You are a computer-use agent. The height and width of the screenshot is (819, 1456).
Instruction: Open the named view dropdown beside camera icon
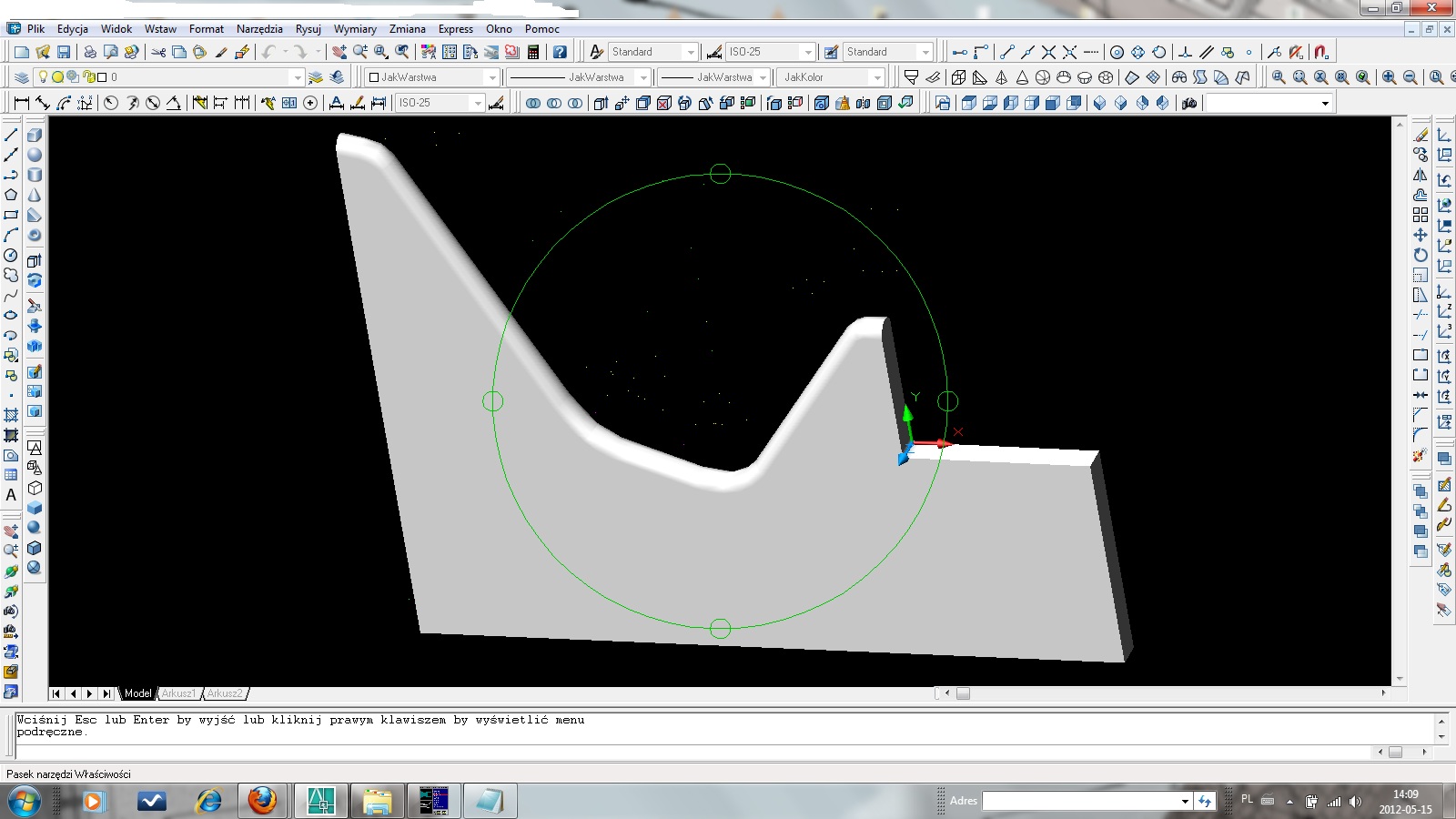pos(1325,103)
